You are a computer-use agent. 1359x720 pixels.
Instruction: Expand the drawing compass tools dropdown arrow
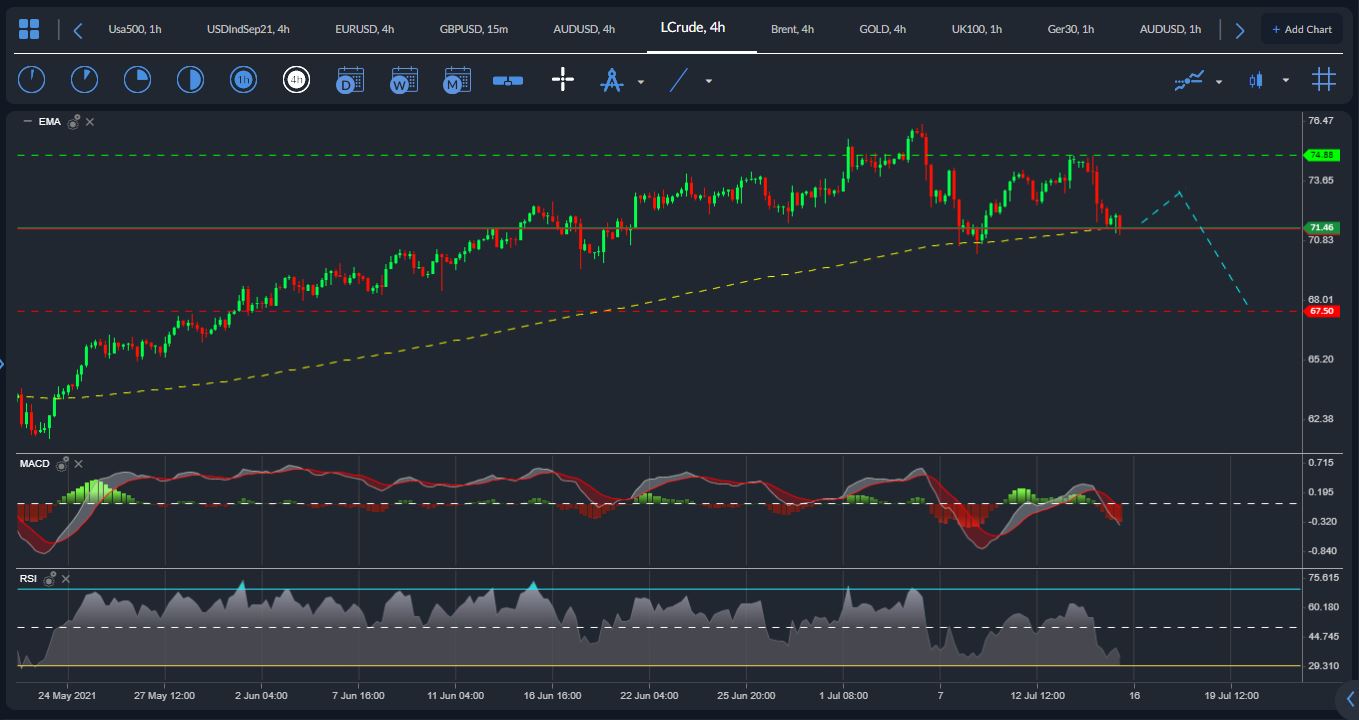641,81
